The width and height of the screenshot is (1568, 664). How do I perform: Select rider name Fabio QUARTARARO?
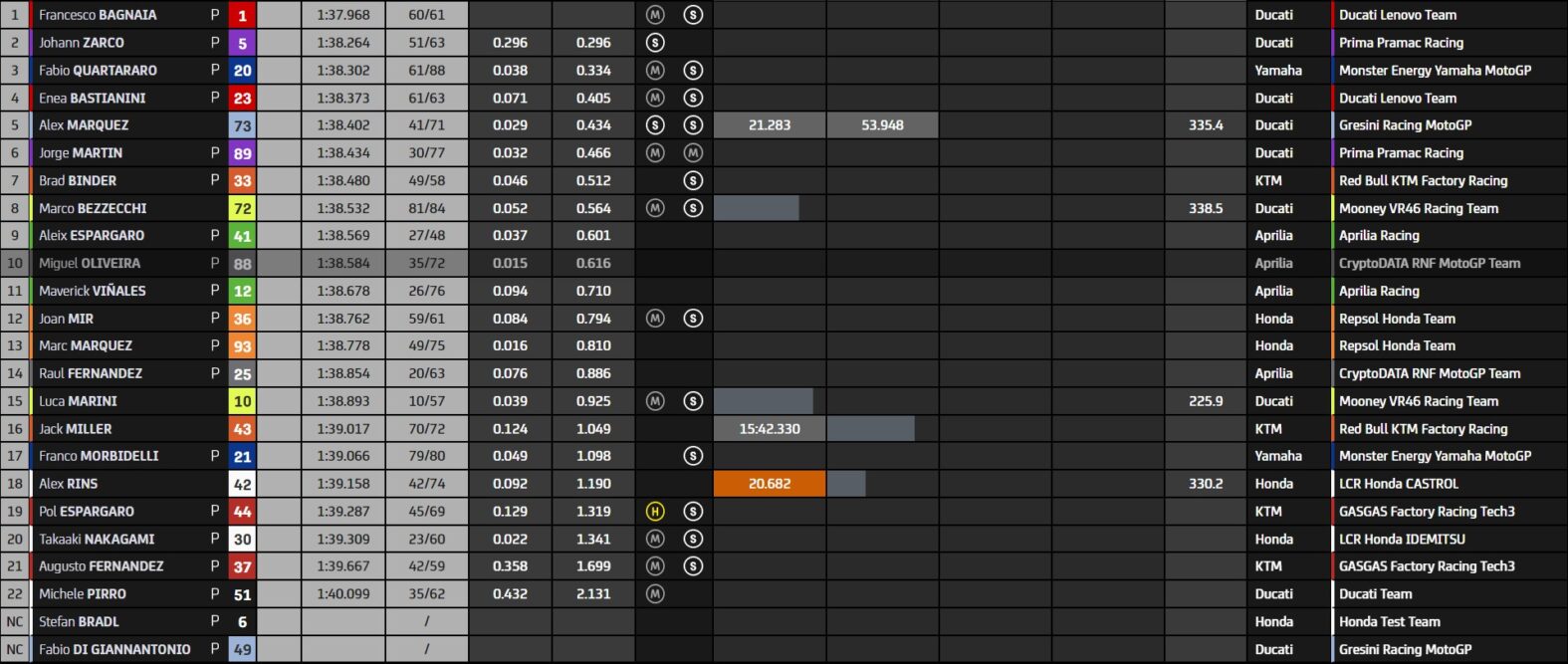[x=98, y=71]
